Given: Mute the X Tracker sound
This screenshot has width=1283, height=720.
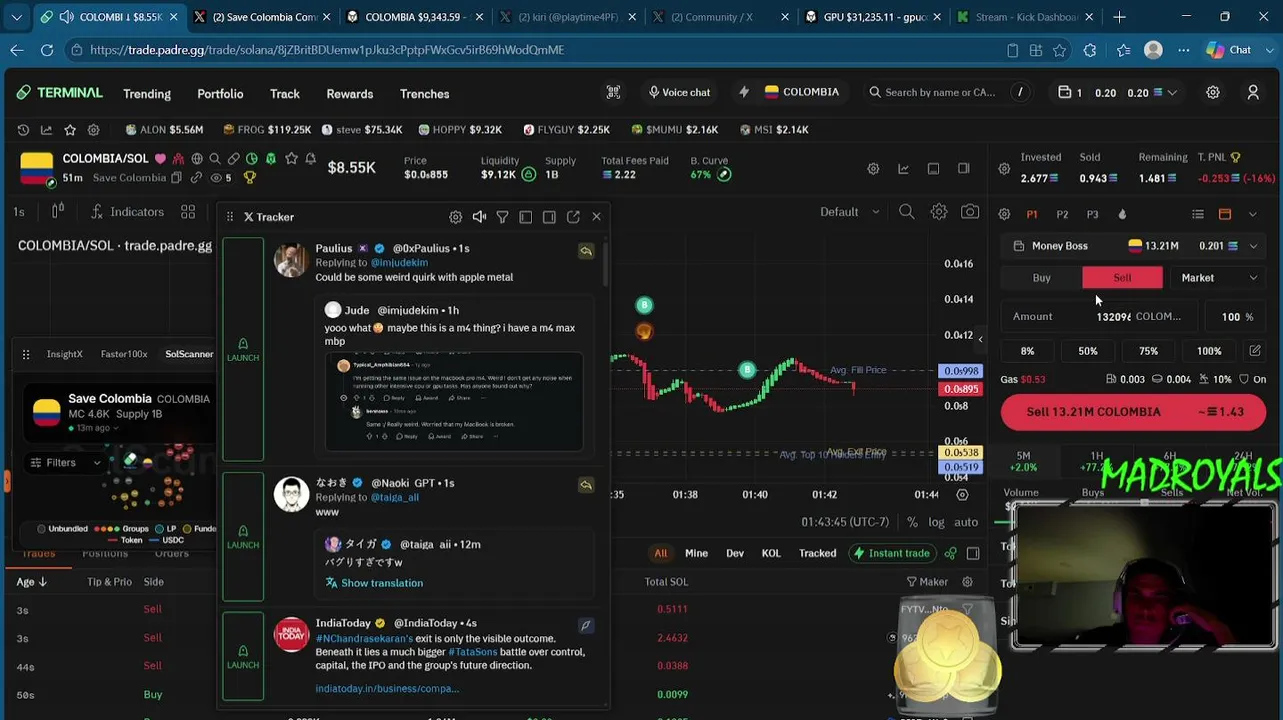Looking at the screenshot, I should tap(479, 217).
